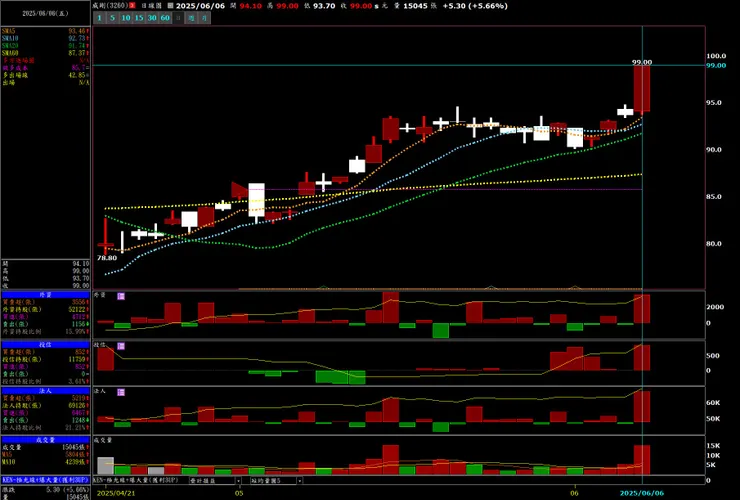Click the 投信 row showing 11759
The width and height of the screenshot is (740, 500).
[x=45, y=359]
